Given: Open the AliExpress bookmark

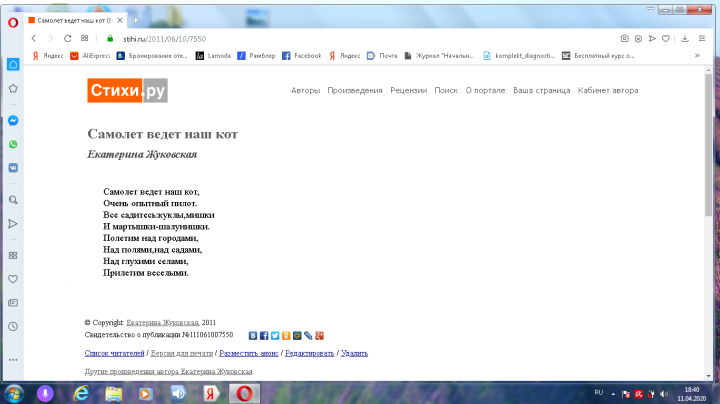Looking at the screenshot, I should click(90, 56).
